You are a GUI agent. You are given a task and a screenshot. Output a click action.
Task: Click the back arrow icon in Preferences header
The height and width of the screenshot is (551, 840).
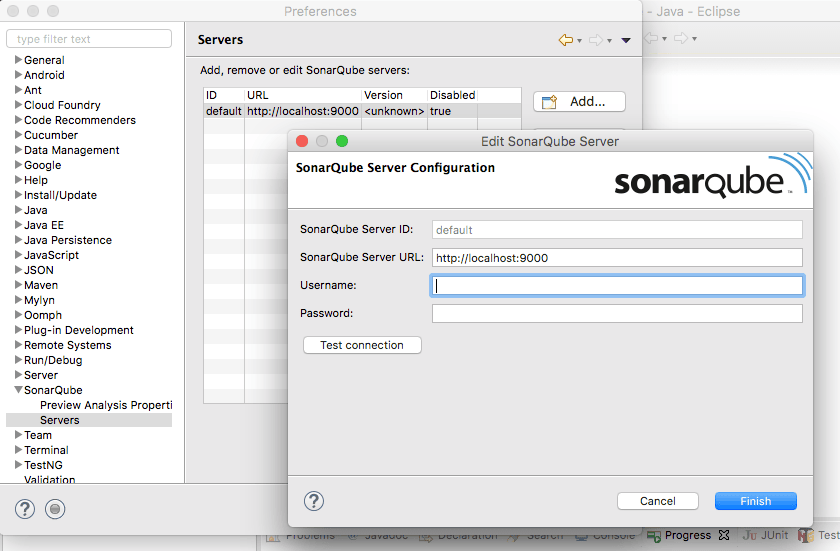(x=565, y=40)
